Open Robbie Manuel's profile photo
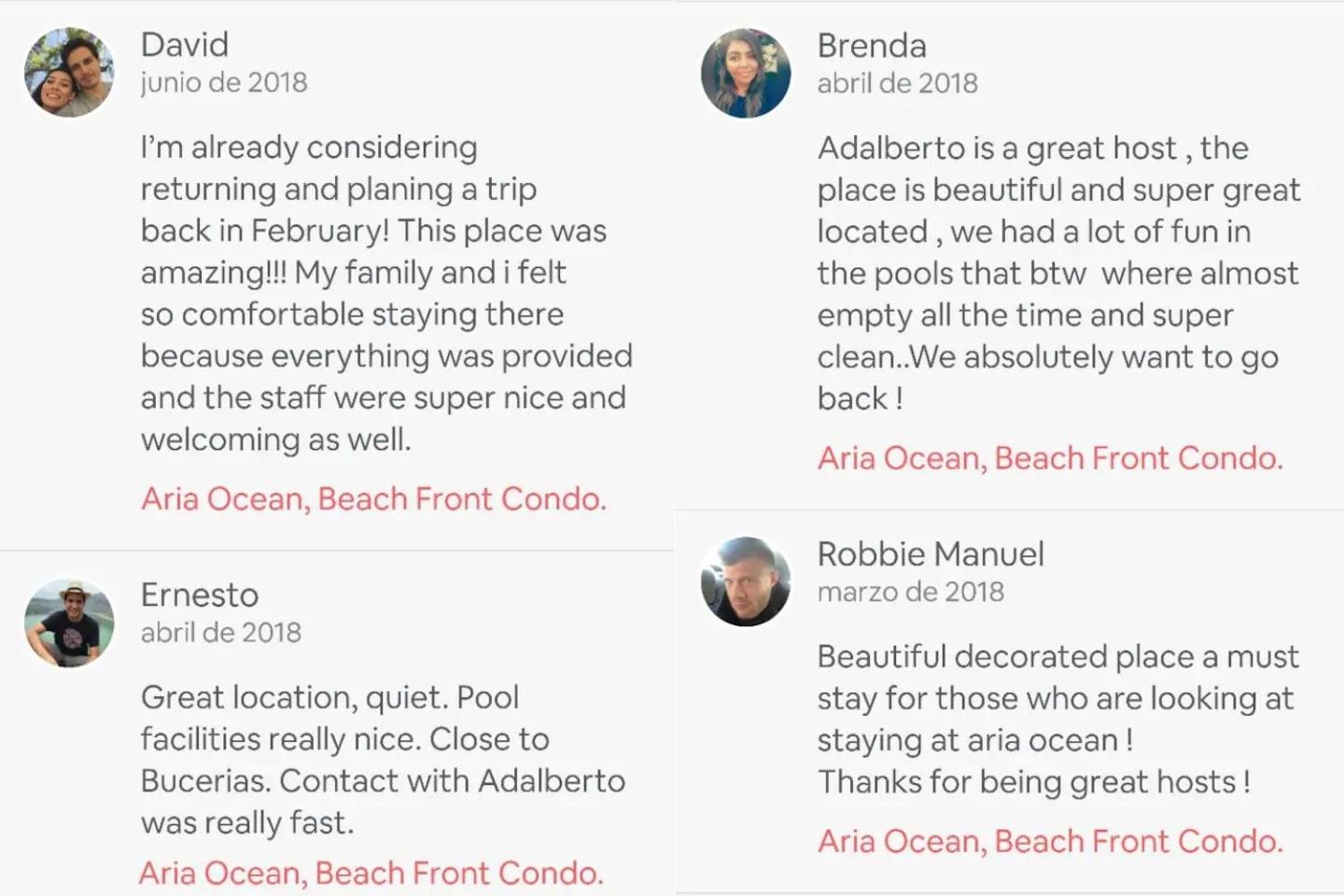 click(x=746, y=581)
